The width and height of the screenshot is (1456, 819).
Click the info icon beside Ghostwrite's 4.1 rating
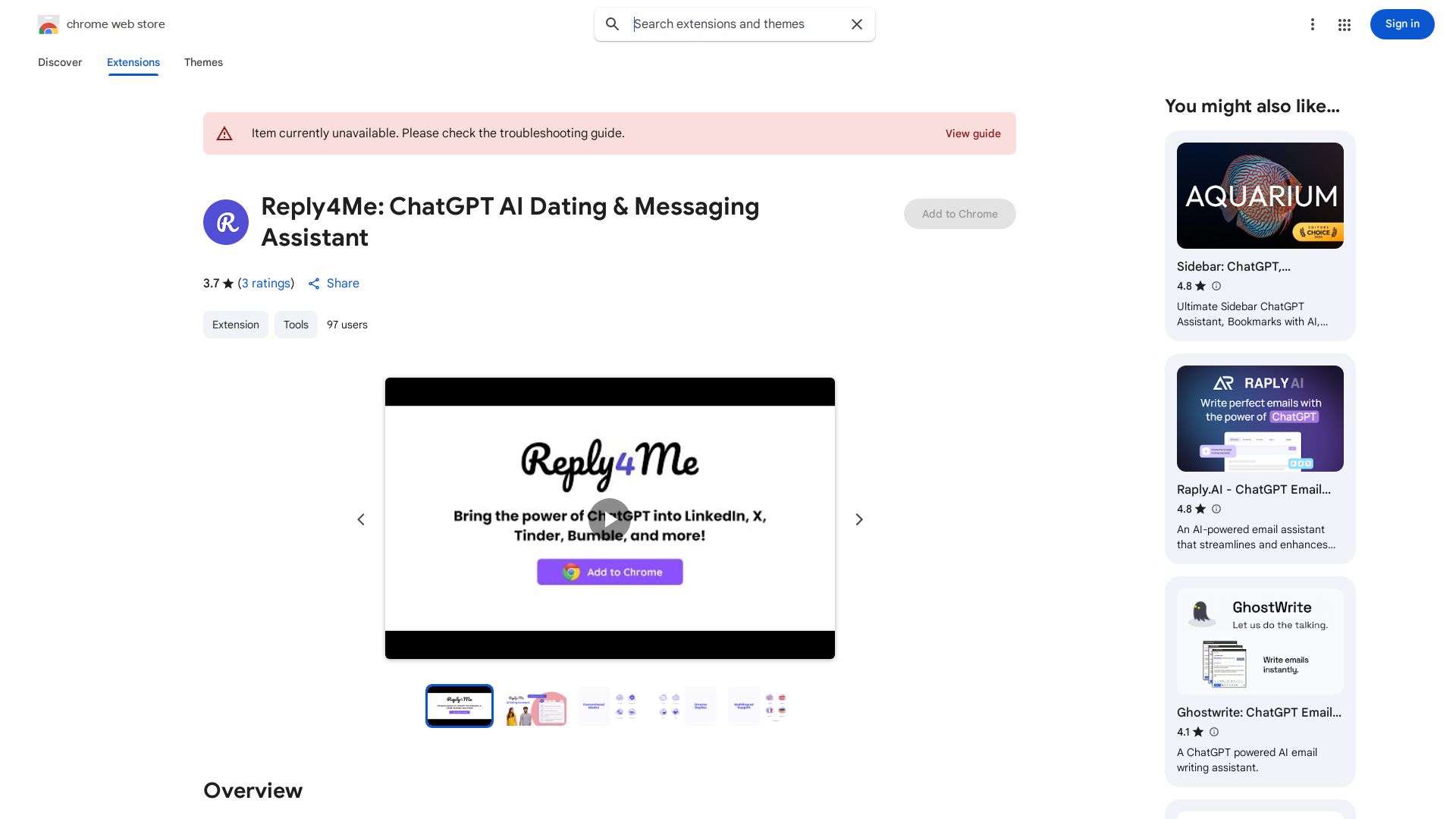(x=1214, y=732)
